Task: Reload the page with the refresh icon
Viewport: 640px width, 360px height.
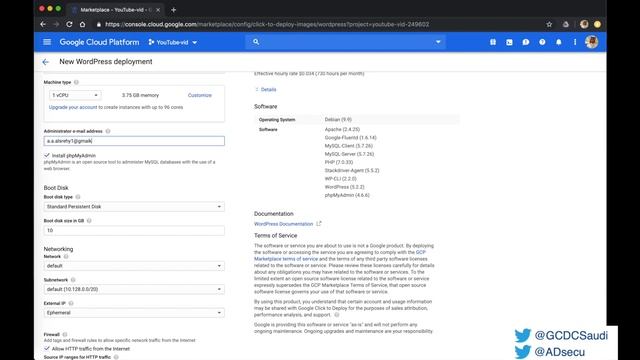Action: (69, 24)
